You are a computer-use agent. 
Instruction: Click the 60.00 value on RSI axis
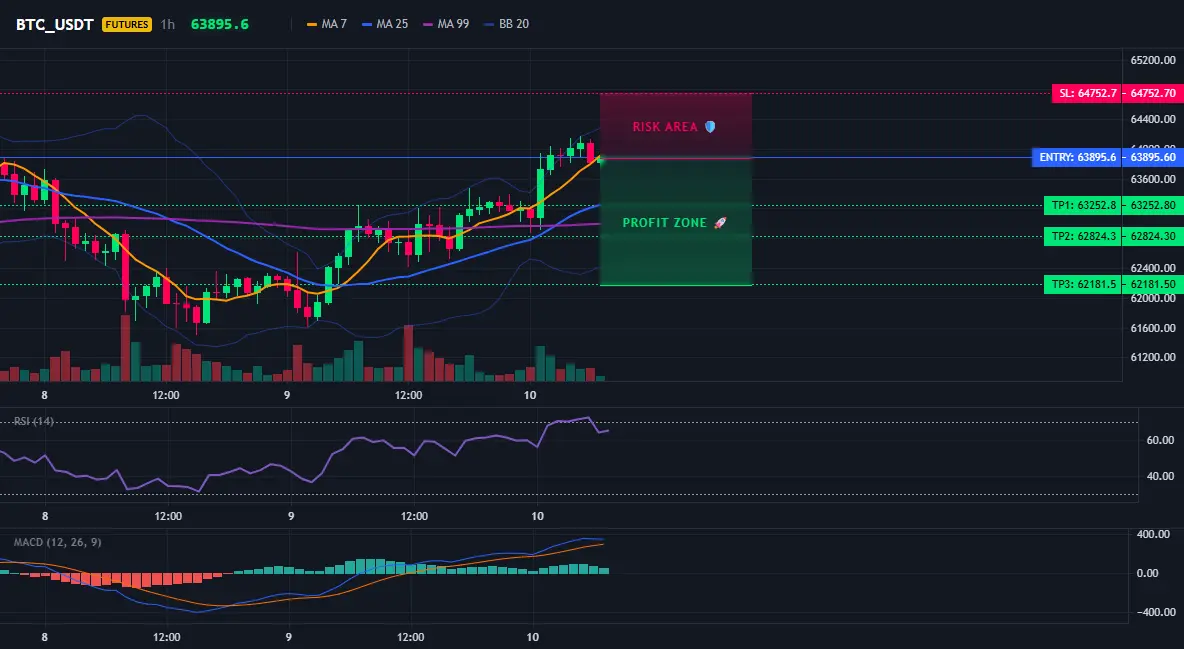coord(1160,440)
